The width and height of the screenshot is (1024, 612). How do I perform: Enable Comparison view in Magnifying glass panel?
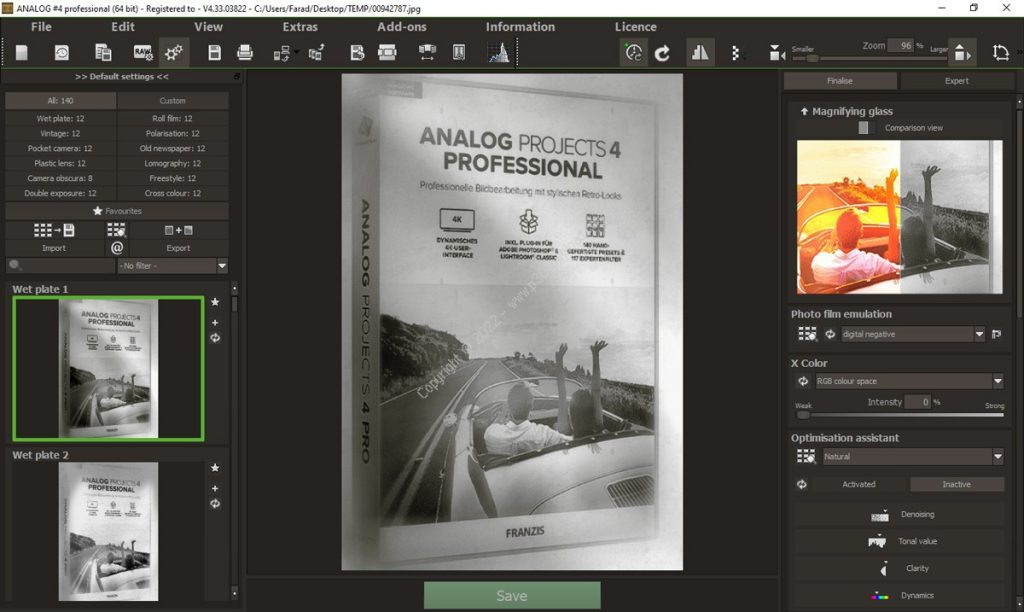[x=867, y=127]
